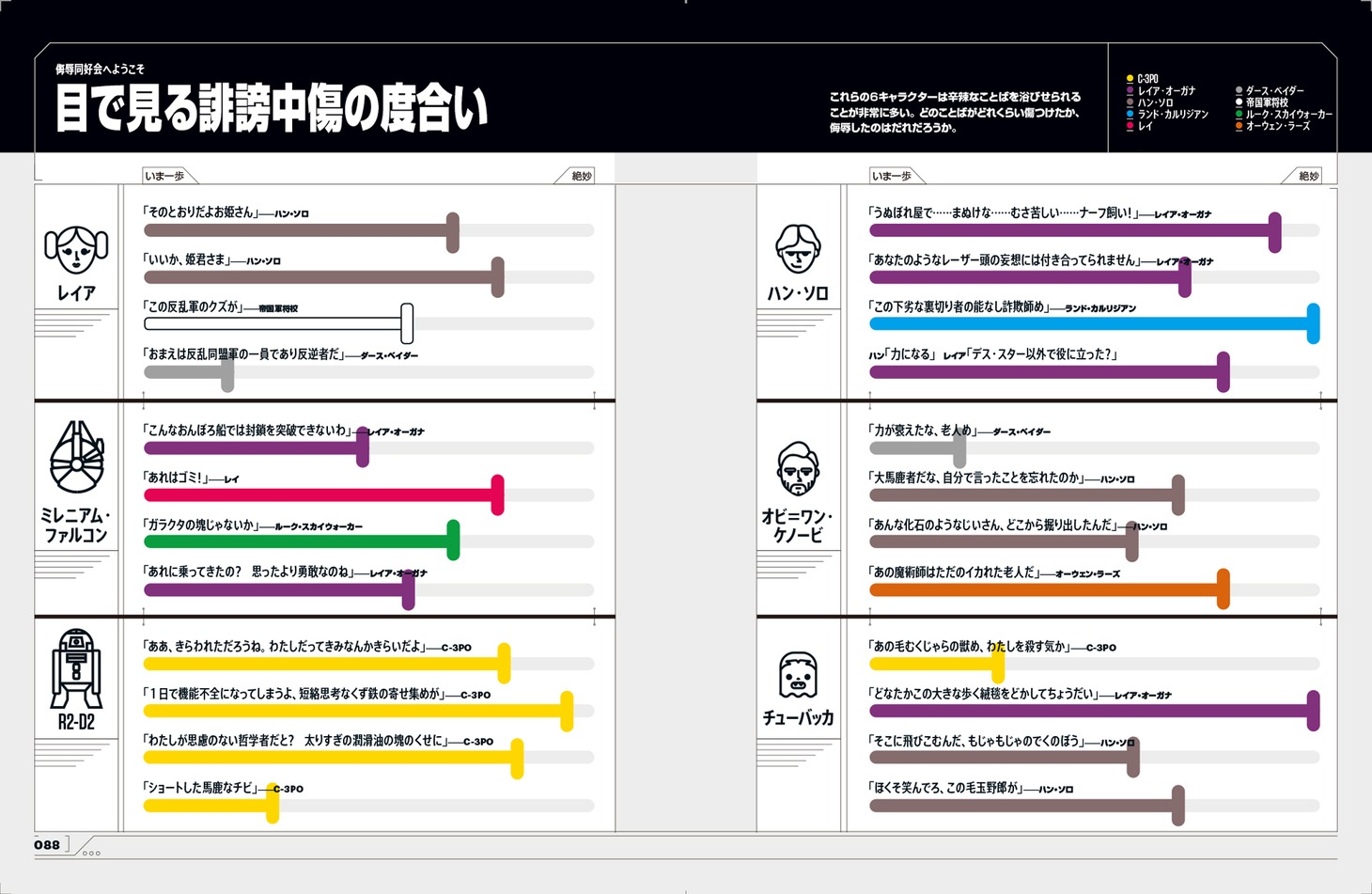
Task: Click the quote 'そのとおりだよお姫さん'
Action: coord(200,212)
